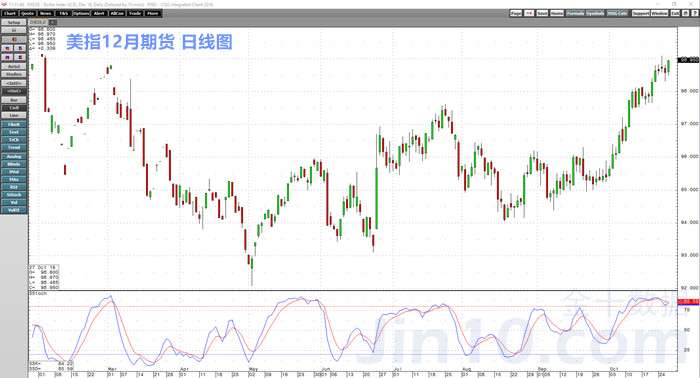700x378 pixels.
Task: Click the Trade button
Action: pos(134,13)
